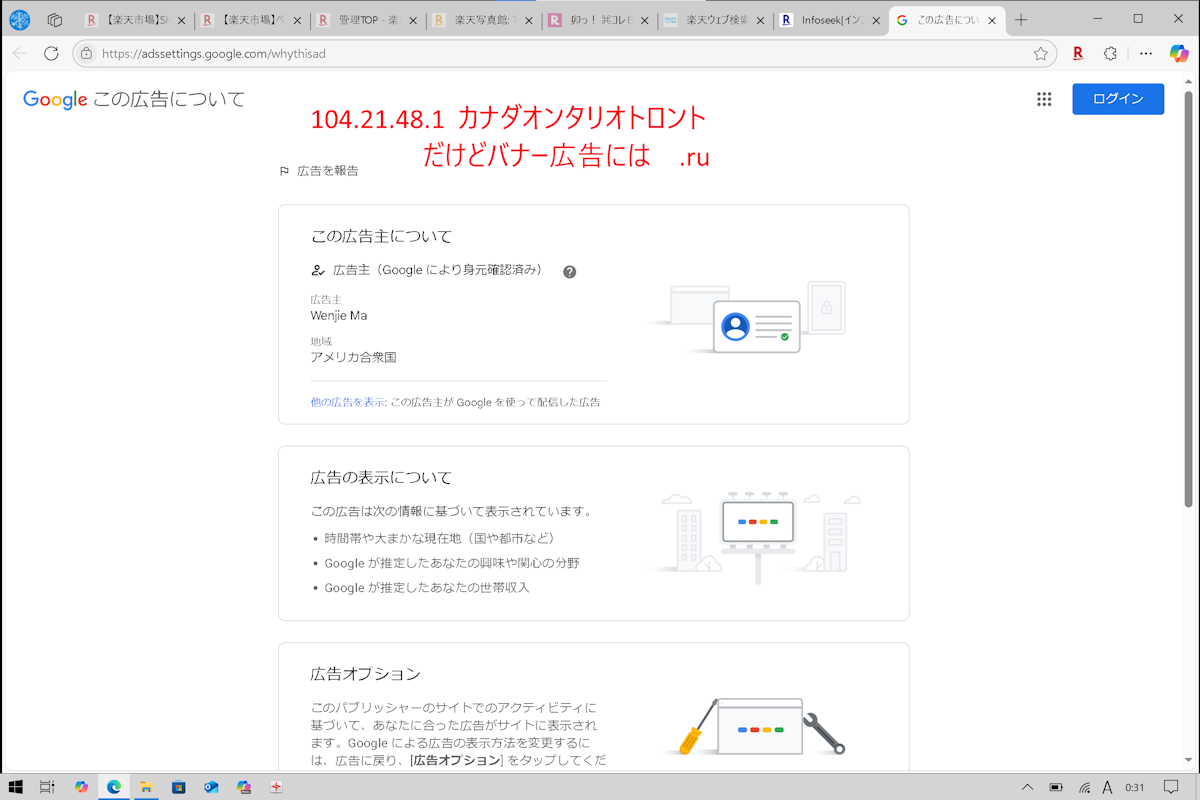Click the Google logo in page header
The image size is (1200, 800).
(x=55, y=99)
